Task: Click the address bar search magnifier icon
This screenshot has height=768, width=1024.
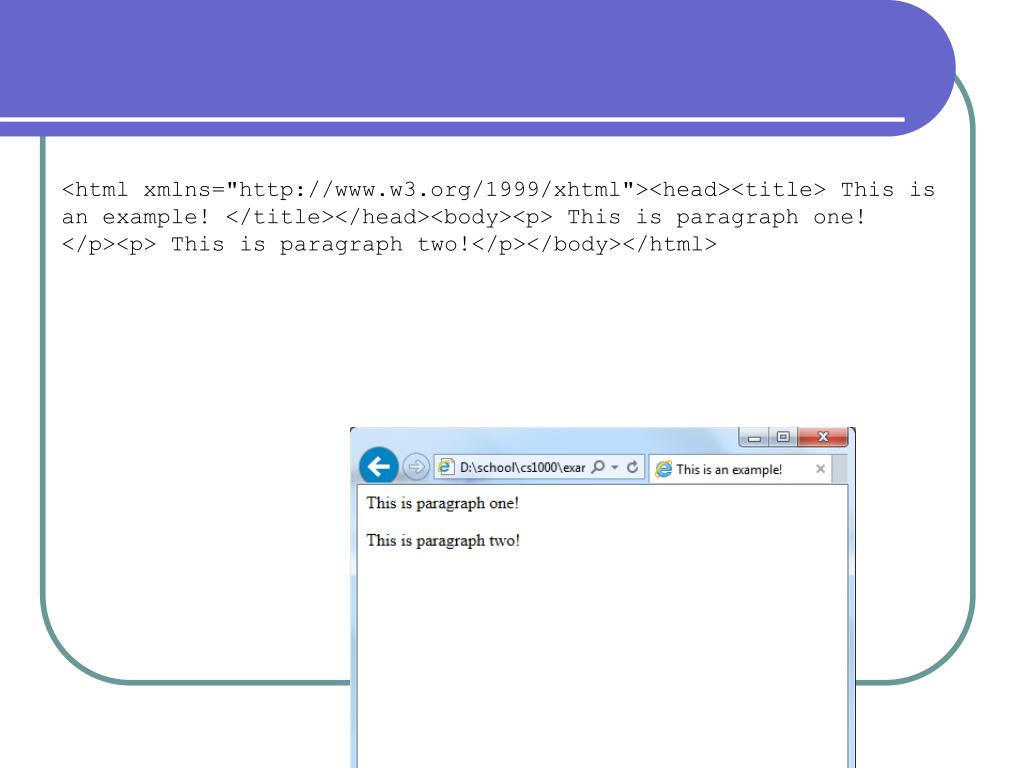Action: [598, 467]
